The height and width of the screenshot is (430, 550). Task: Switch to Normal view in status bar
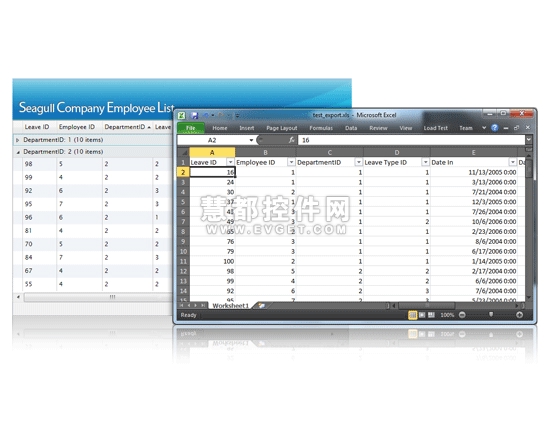click(x=412, y=315)
